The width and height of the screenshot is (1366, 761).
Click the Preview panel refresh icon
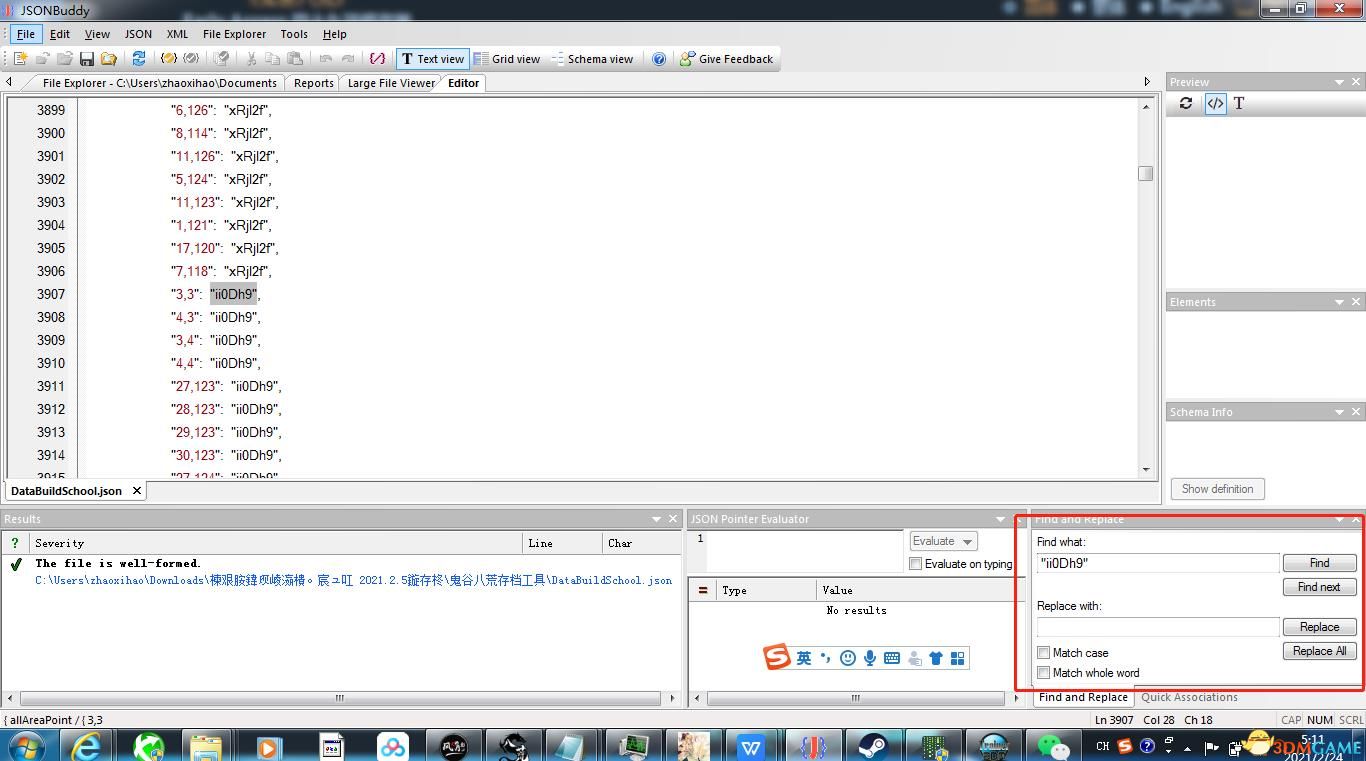point(1186,103)
